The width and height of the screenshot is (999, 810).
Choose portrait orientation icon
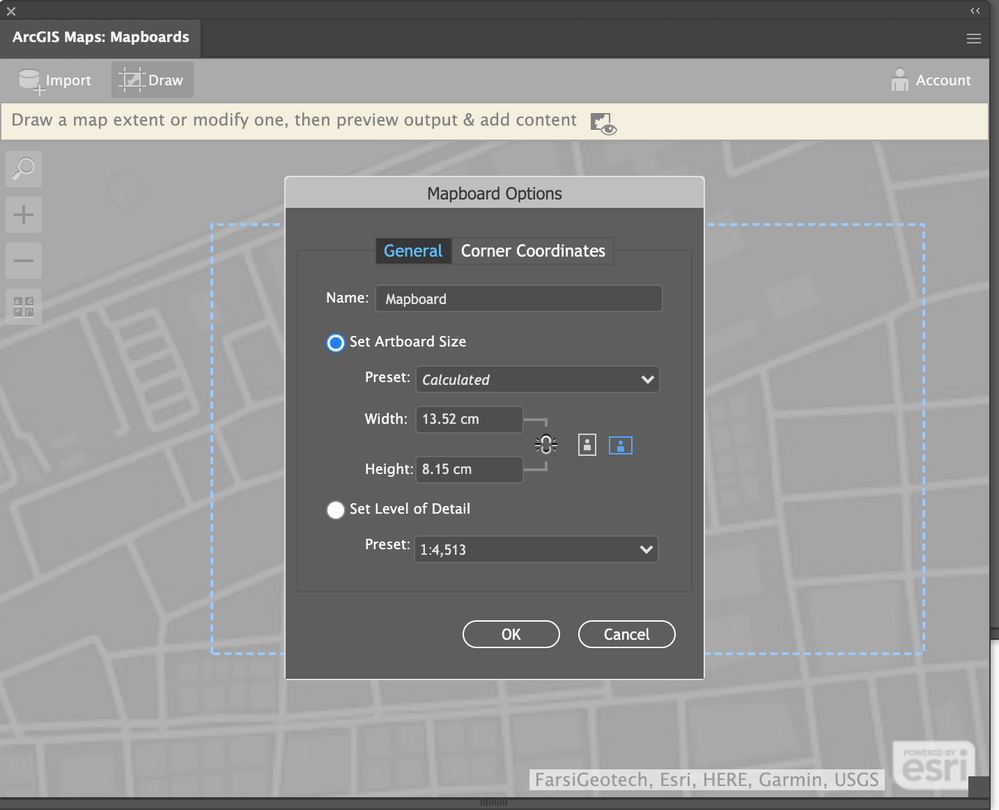pos(587,445)
